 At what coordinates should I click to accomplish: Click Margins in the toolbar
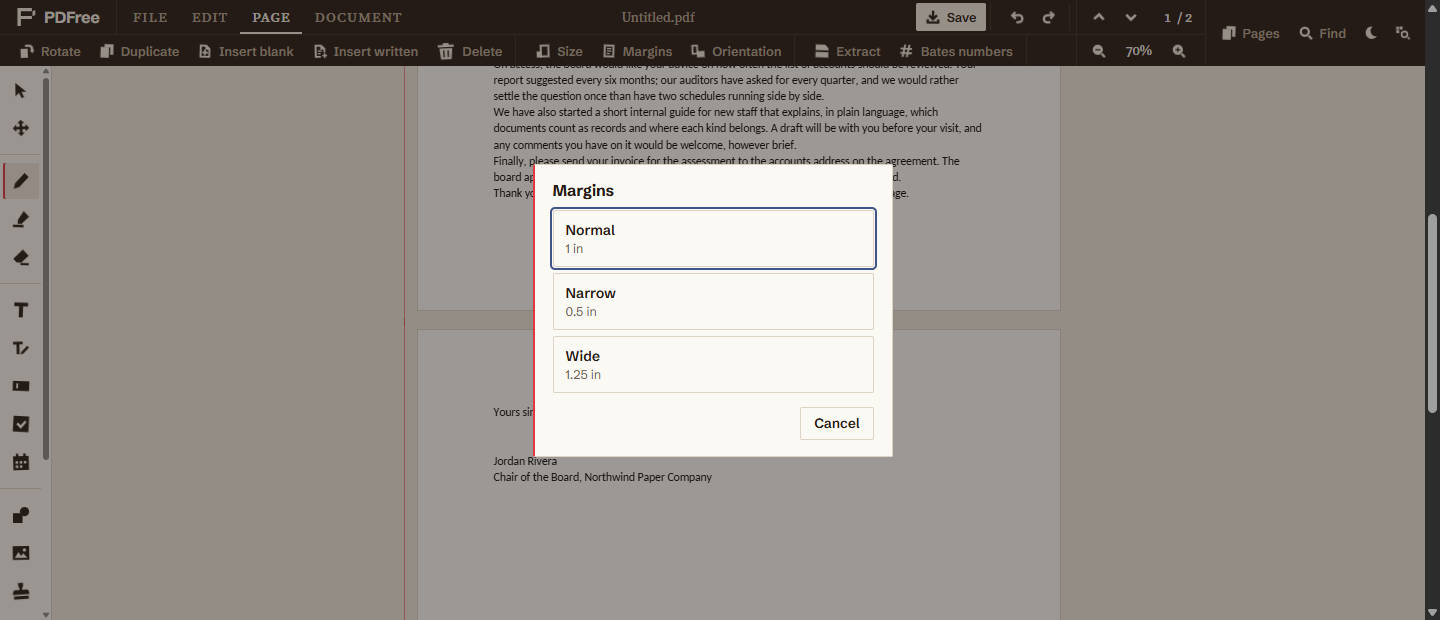click(637, 51)
